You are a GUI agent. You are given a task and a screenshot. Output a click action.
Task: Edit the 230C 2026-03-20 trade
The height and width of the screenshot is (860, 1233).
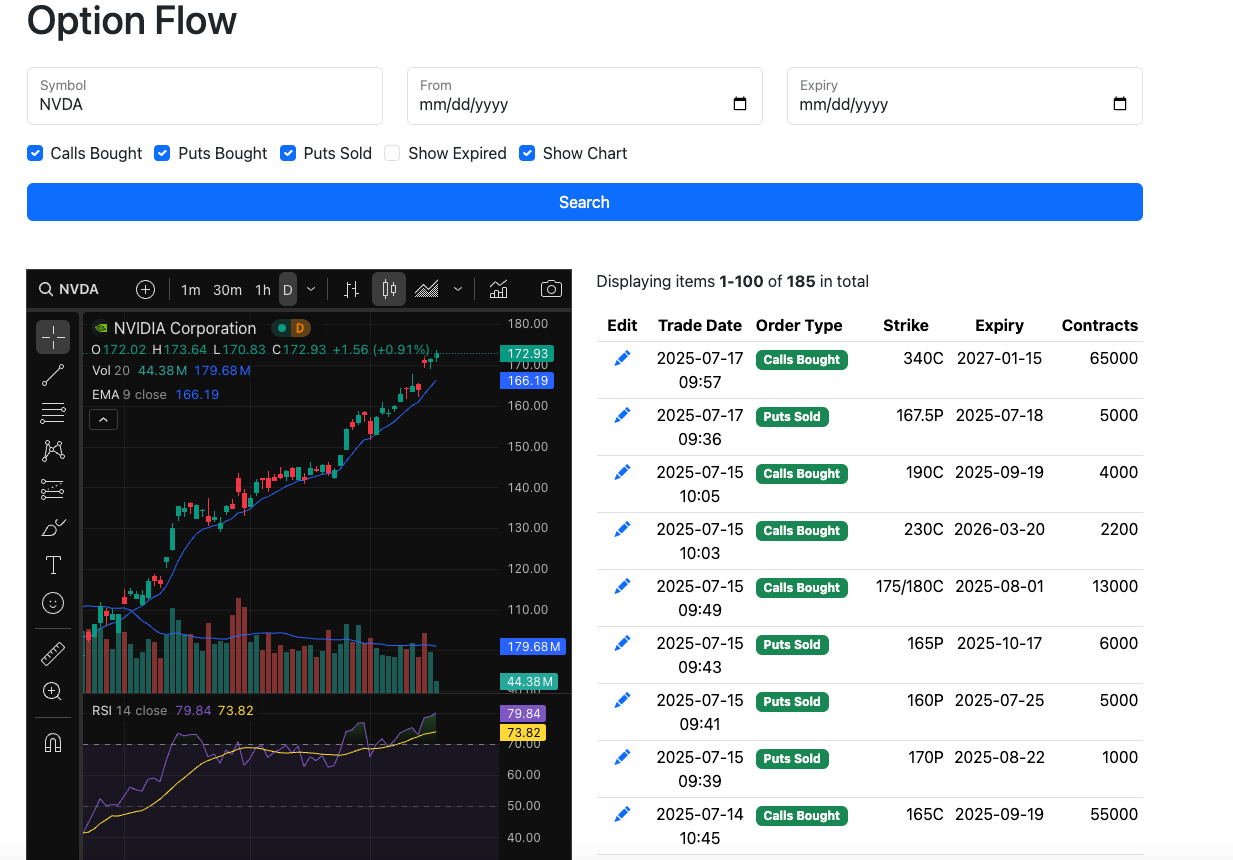(x=622, y=529)
